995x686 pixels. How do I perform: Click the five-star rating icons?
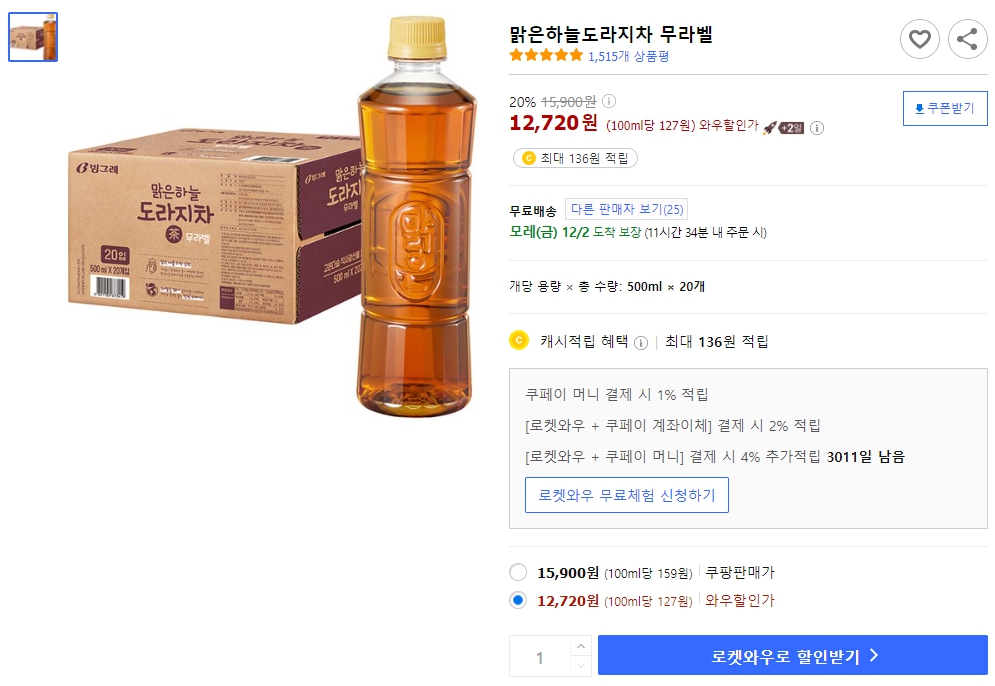(545, 56)
